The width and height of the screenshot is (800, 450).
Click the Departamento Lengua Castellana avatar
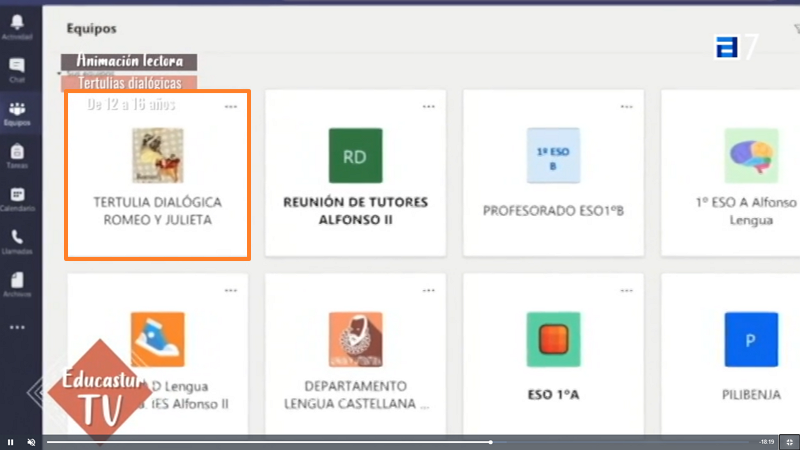click(356, 339)
